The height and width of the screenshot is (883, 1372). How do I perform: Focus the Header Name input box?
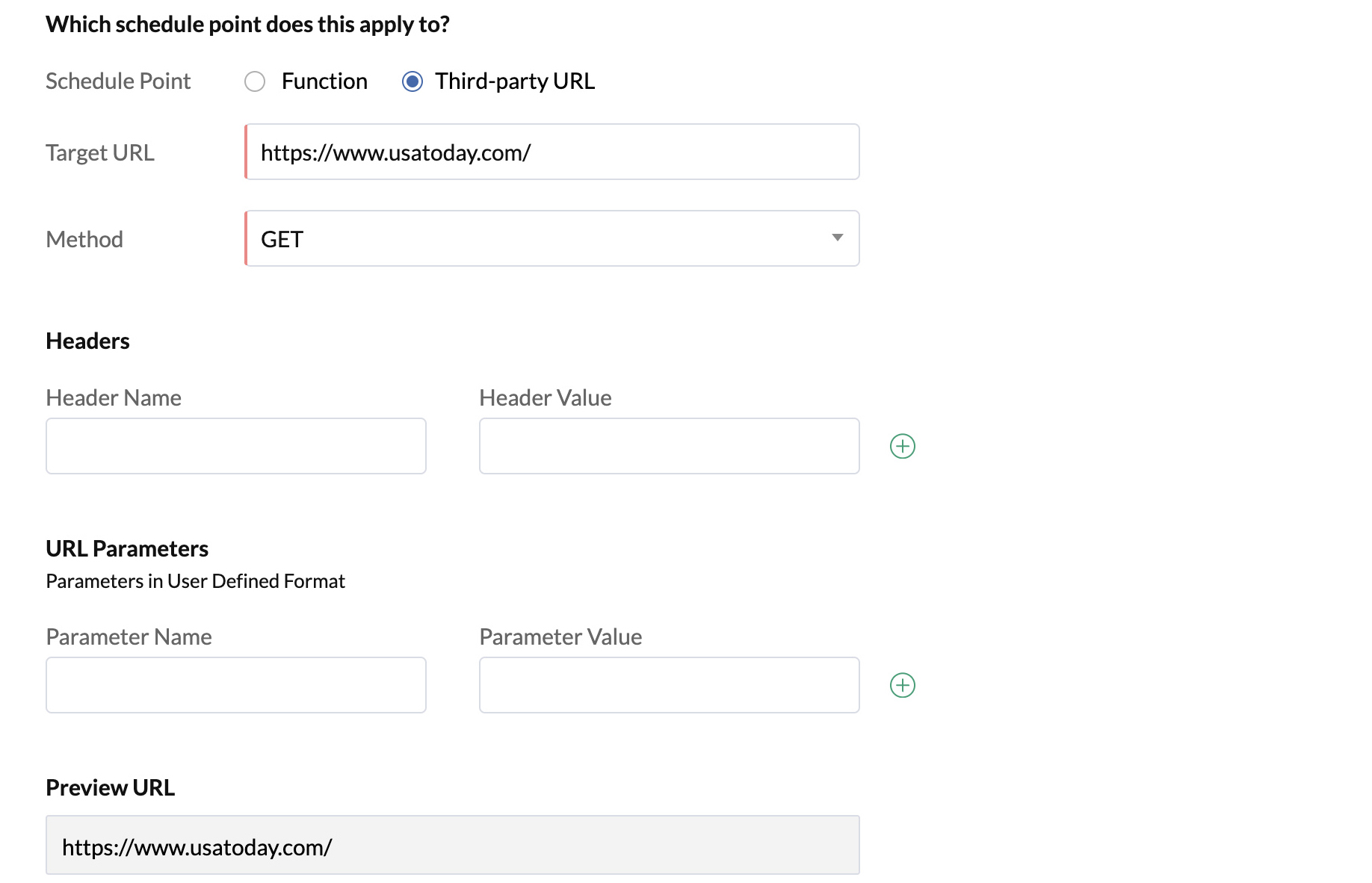[236, 446]
